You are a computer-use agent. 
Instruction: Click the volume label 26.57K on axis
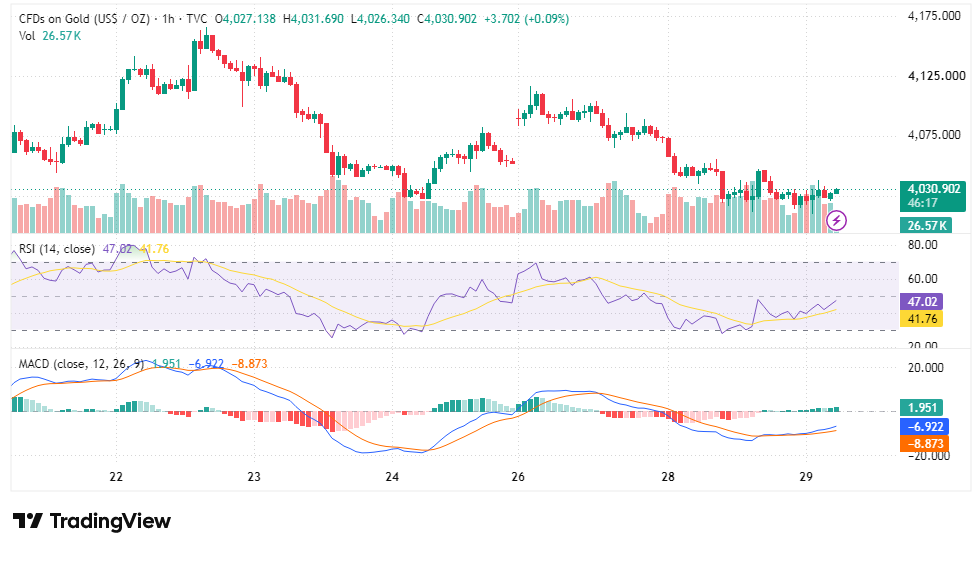[926, 225]
